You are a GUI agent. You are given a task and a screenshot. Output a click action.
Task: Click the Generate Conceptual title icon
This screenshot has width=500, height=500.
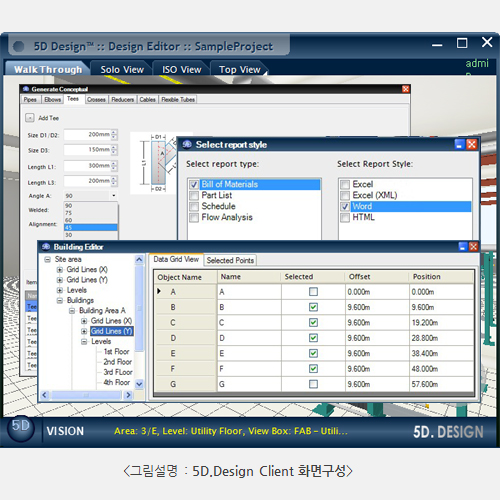26,89
